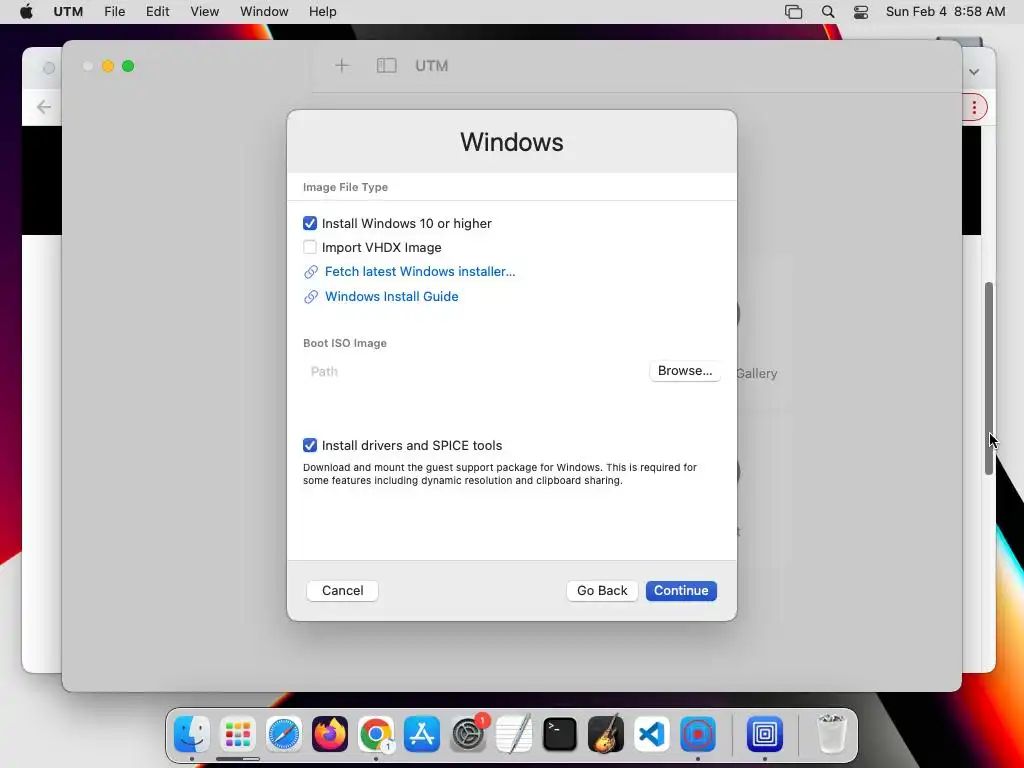Launch Firefox from the Dock
This screenshot has width=1024, height=768.
pyautogui.click(x=330, y=734)
